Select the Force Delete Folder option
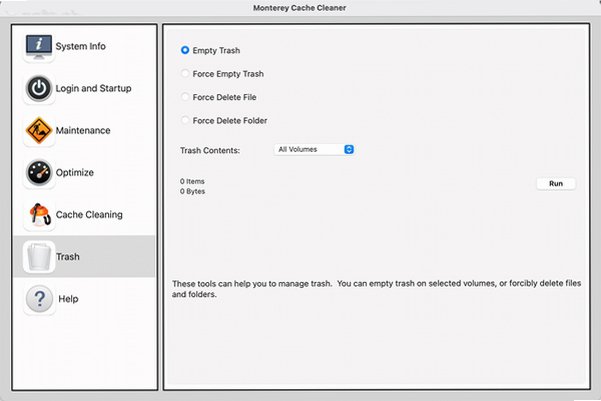Image resolution: width=601 pixels, height=401 pixels. point(185,120)
